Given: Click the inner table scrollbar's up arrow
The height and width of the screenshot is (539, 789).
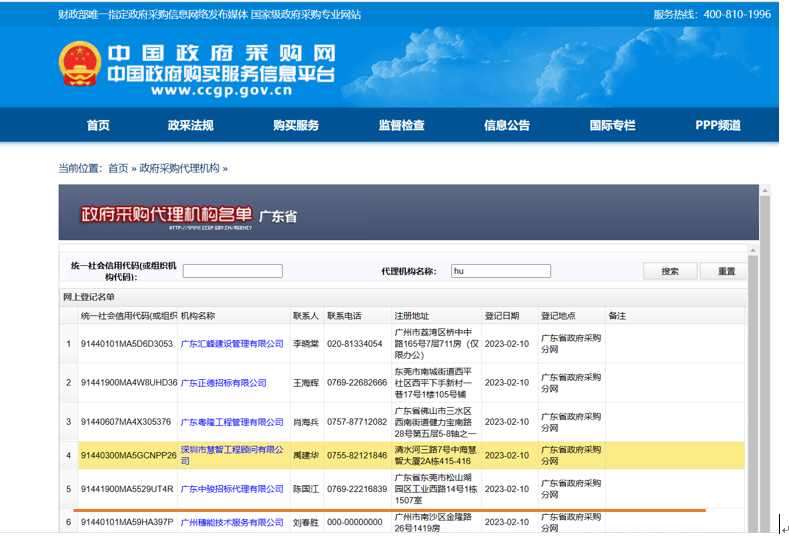Looking at the screenshot, I should point(753,250).
